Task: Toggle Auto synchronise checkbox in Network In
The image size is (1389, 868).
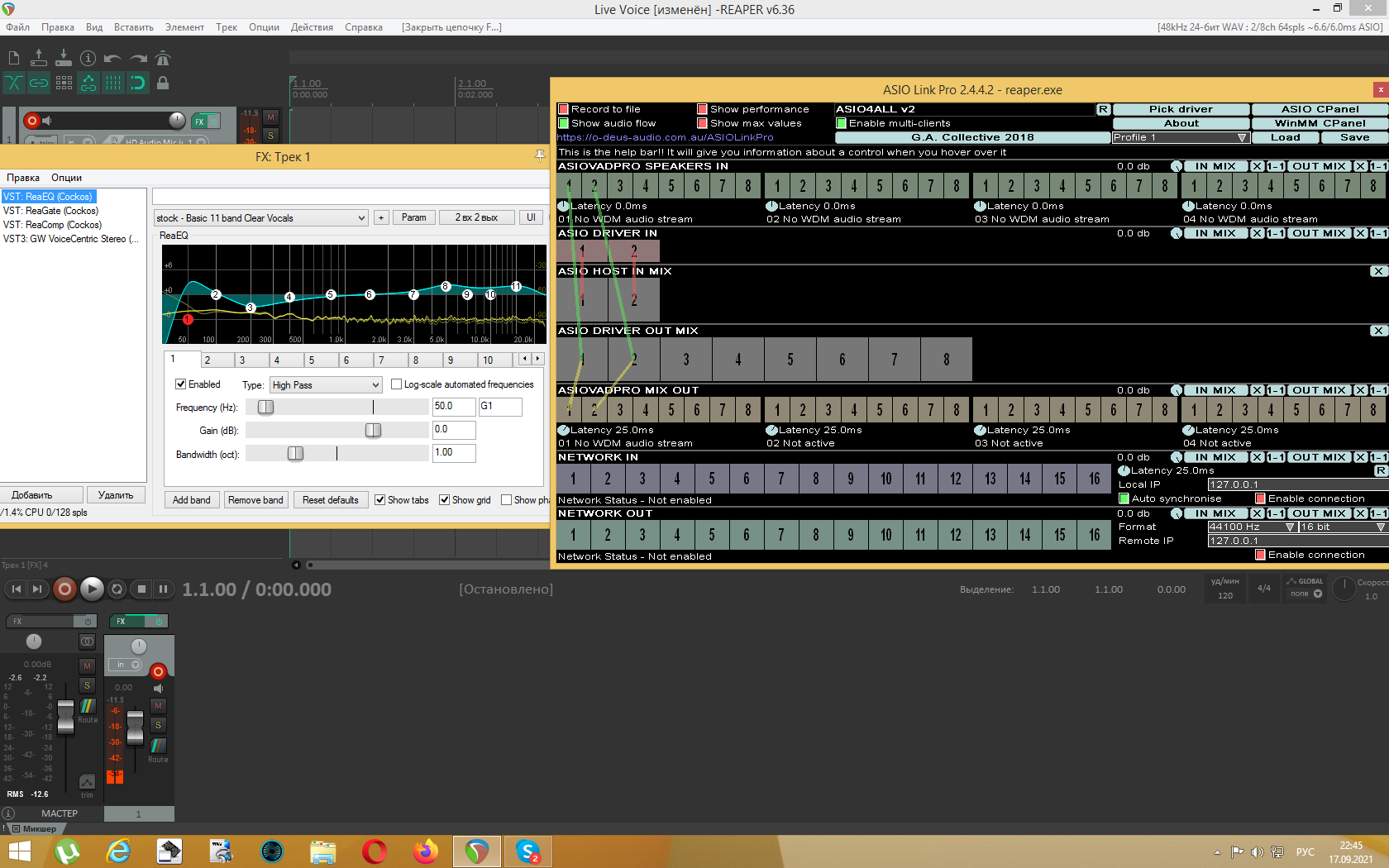Action: 1124,498
